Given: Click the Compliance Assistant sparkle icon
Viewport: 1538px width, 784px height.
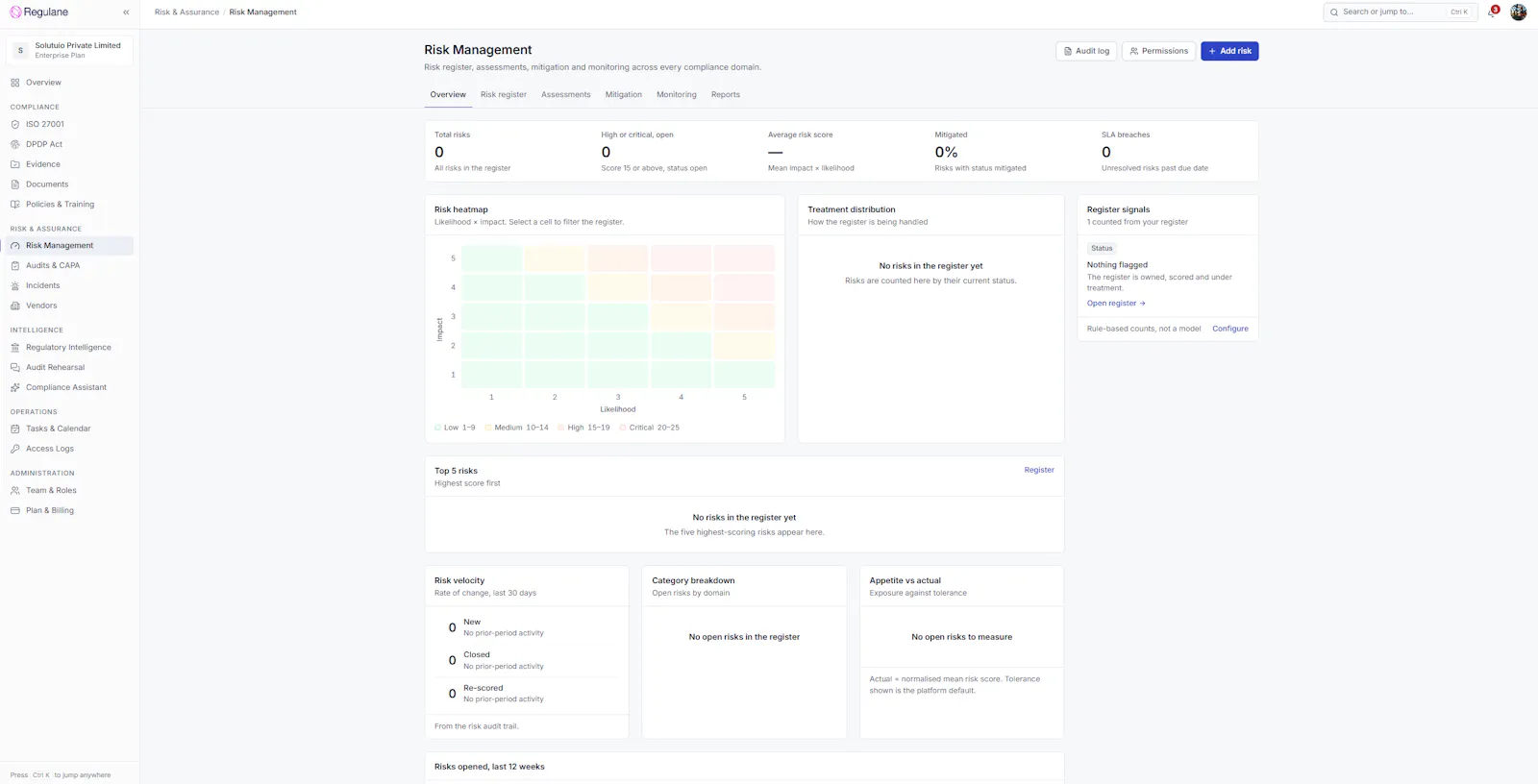Looking at the screenshot, I should coord(15,388).
